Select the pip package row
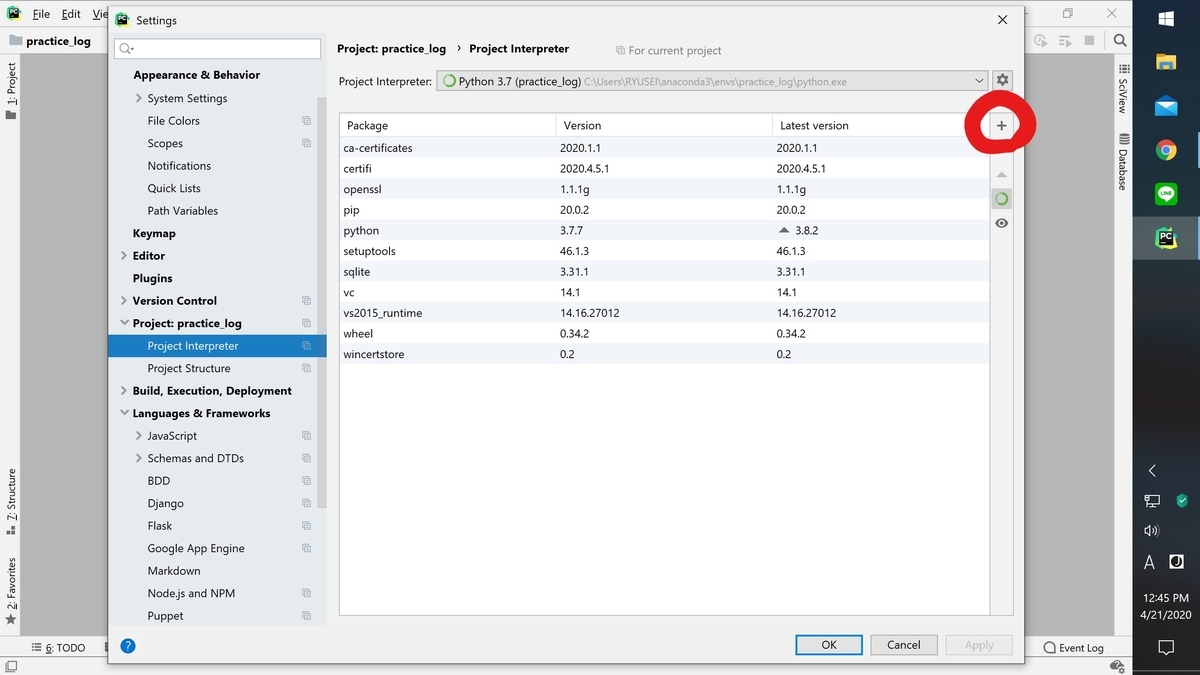This screenshot has width=1200, height=675. 664,210
